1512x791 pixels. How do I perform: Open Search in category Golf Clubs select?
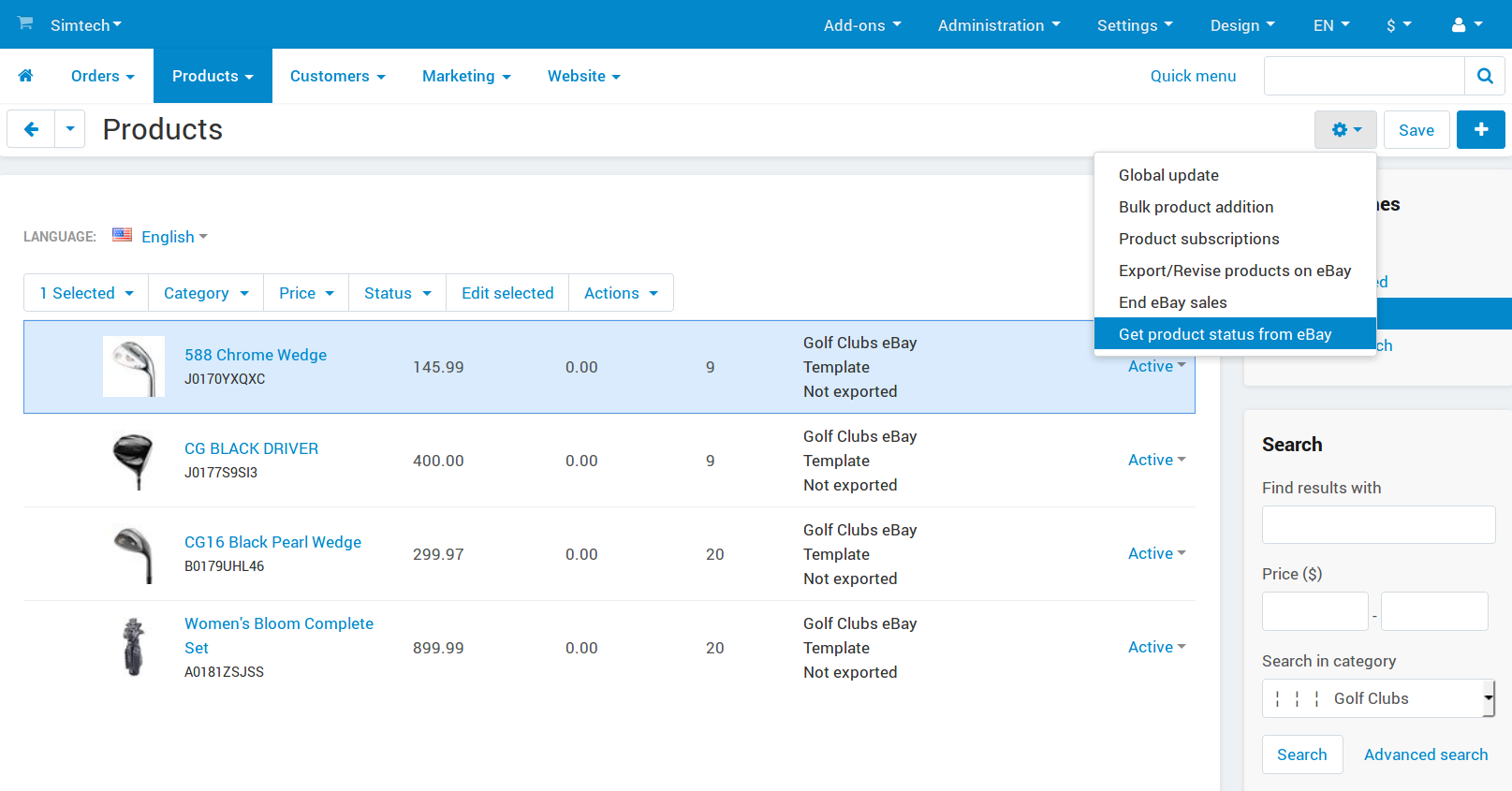[x=1378, y=698]
